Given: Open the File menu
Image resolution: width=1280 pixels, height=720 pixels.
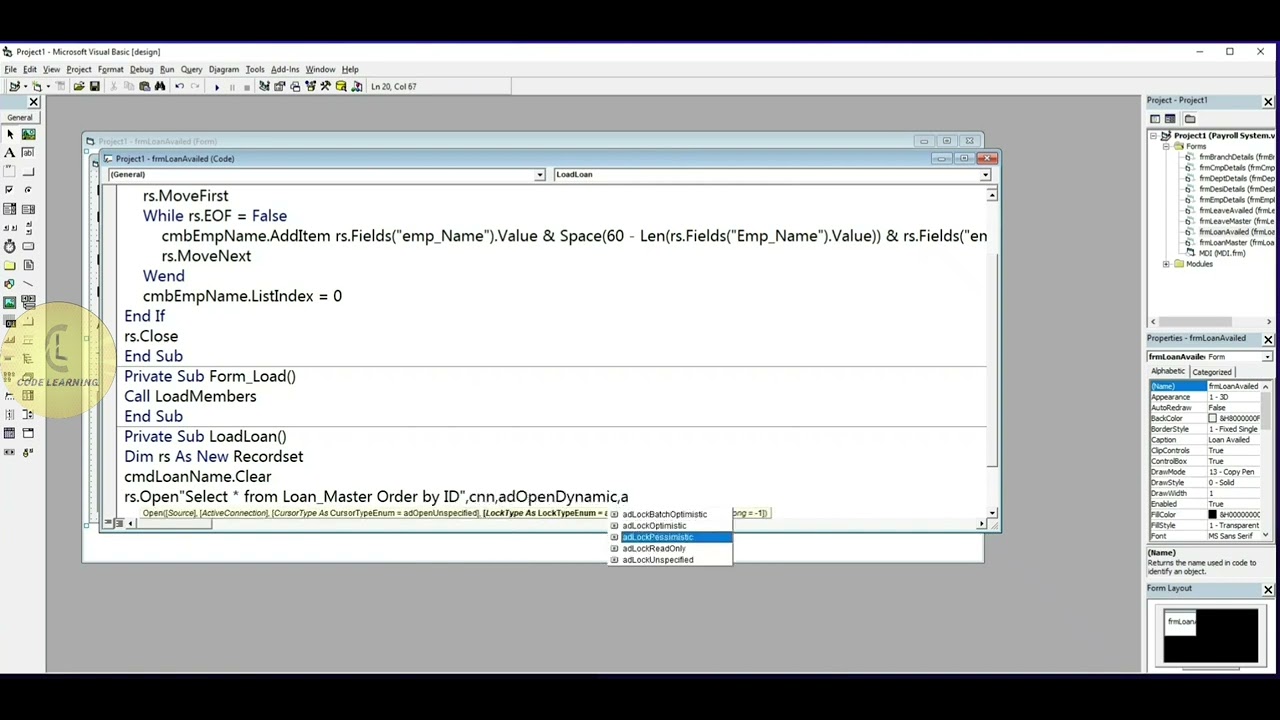Looking at the screenshot, I should 10,69.
